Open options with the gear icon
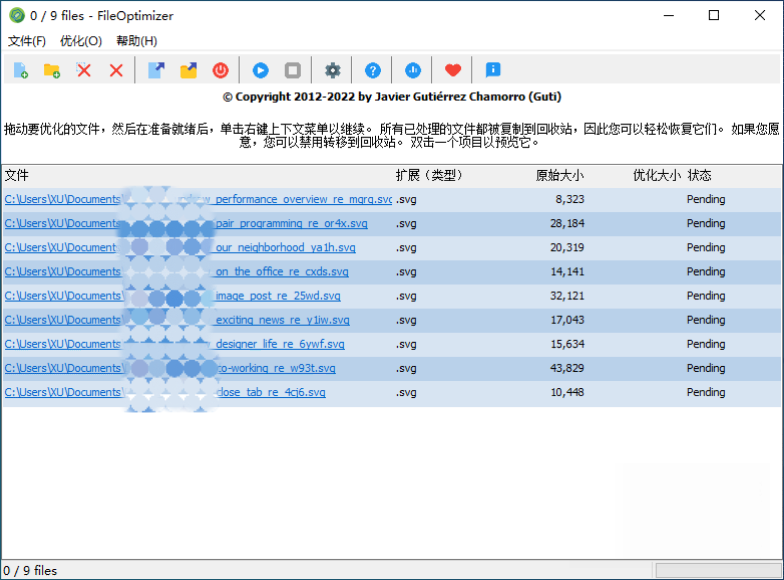Viewport: 784px width, 580px height. tap(333, 70)
